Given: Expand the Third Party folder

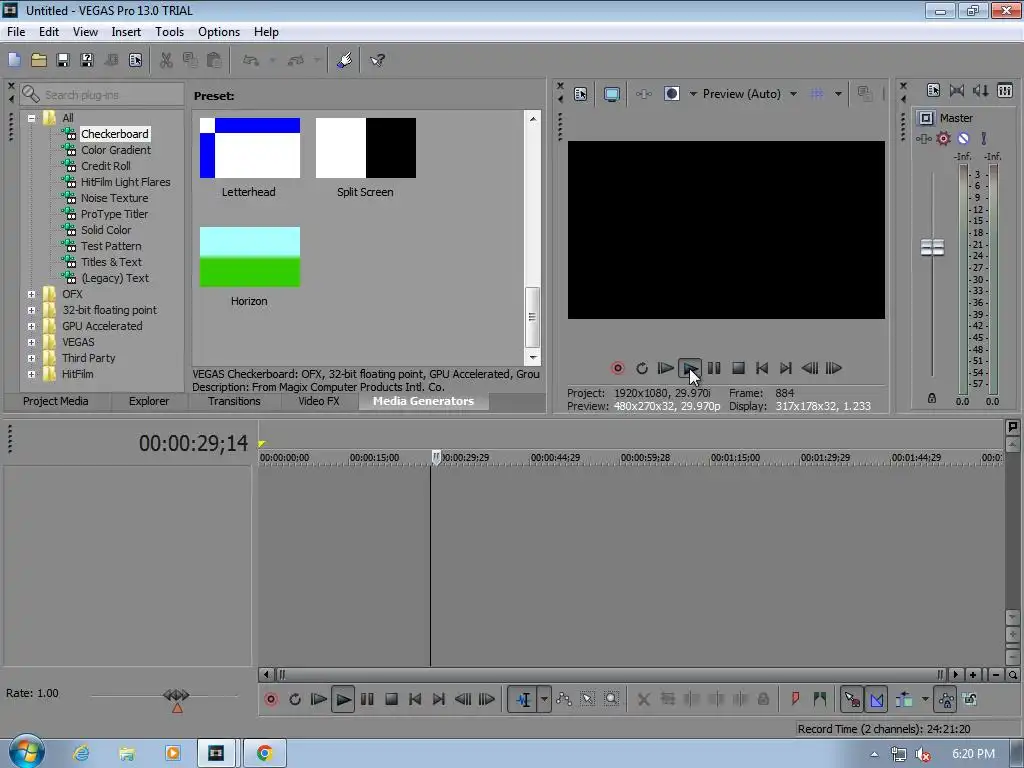Looking at the screenshot, I should pyautogui.click(x=31, y=359).
